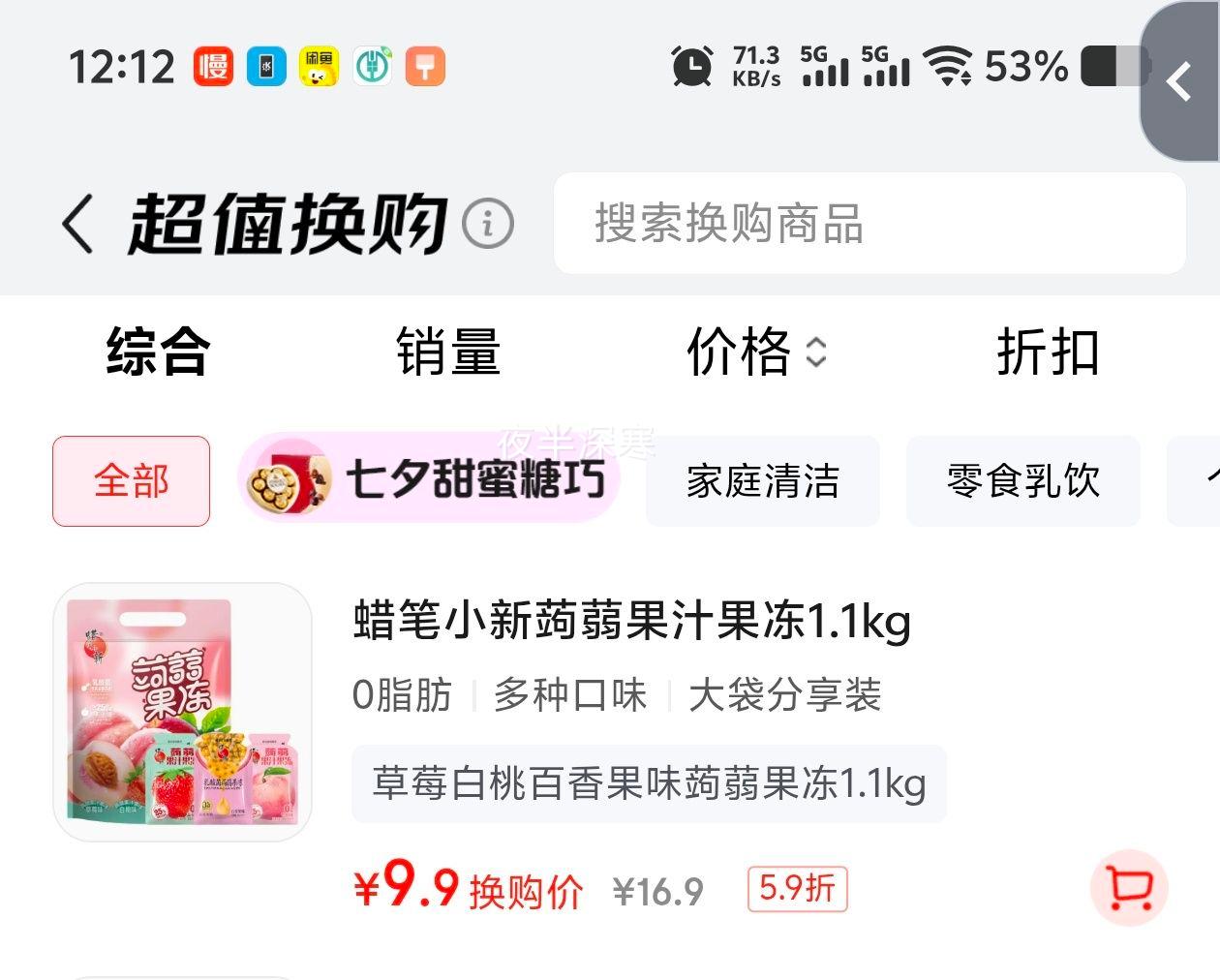Open the info icon next to 超值换购
Screen dimensions: 1220x980
click(x=487, y=224)
